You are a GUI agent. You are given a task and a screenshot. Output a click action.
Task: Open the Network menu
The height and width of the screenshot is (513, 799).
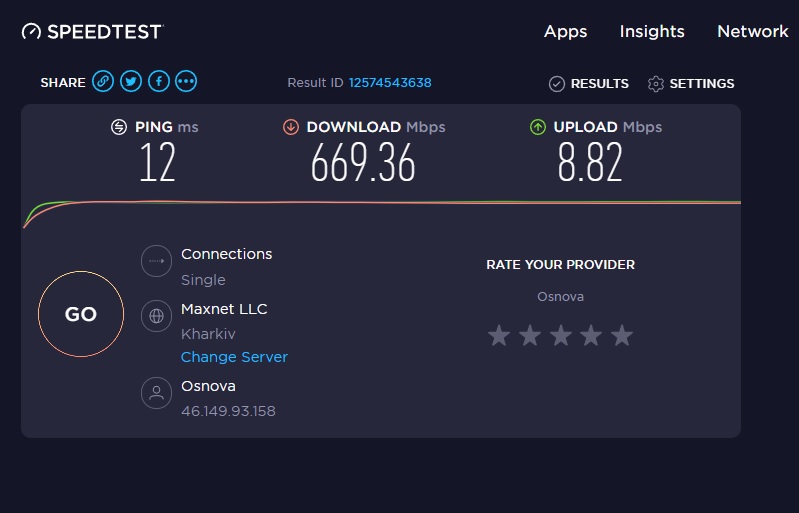(753, 32)
